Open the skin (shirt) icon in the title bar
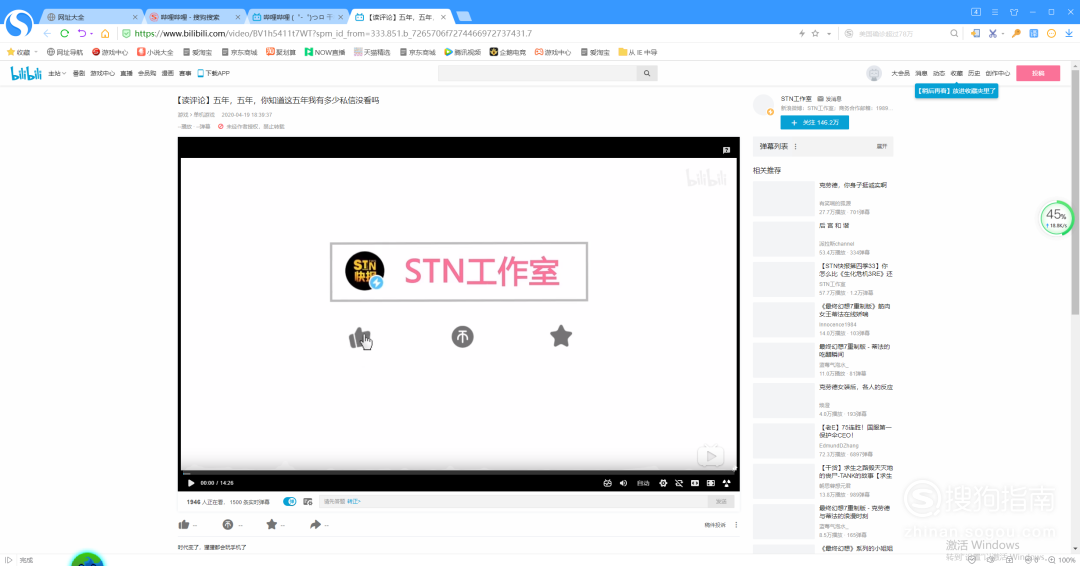 point(1014,12)
